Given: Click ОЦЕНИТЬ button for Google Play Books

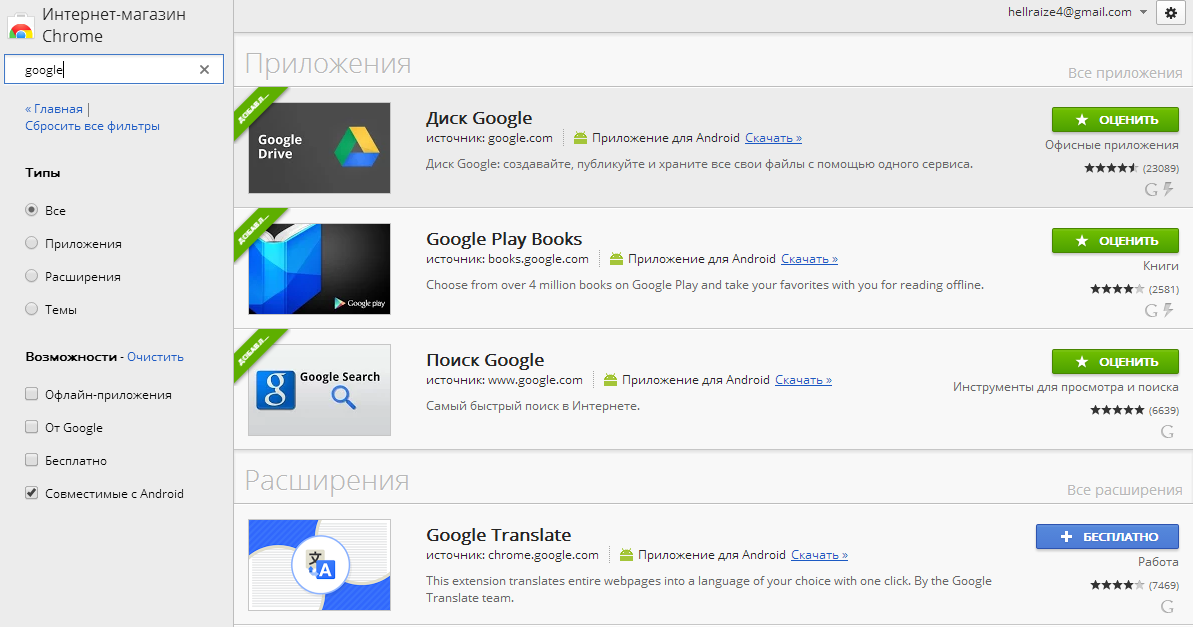Looking at the screenshot, I should click(1115, 240).
